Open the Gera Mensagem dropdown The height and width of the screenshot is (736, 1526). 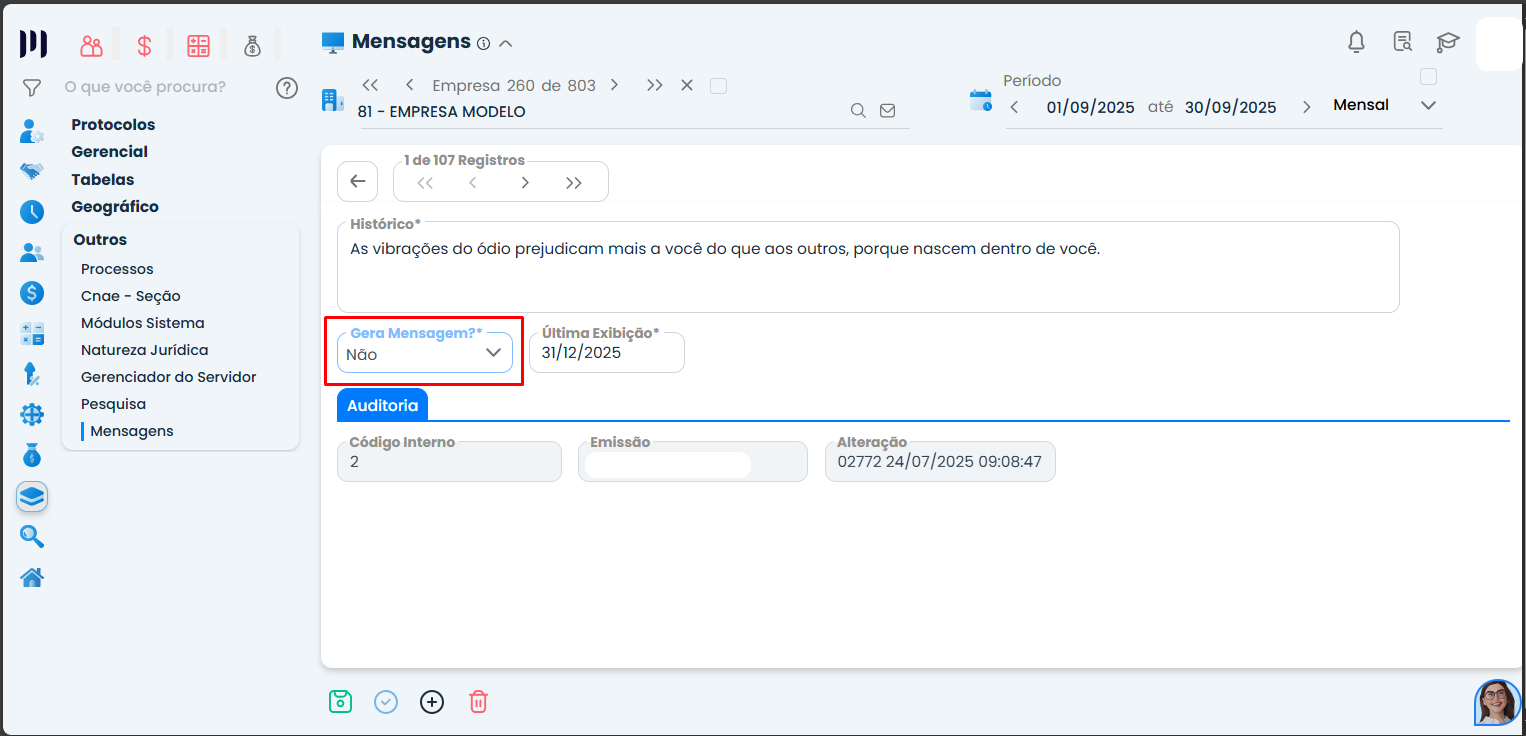[x=425, y=353]
